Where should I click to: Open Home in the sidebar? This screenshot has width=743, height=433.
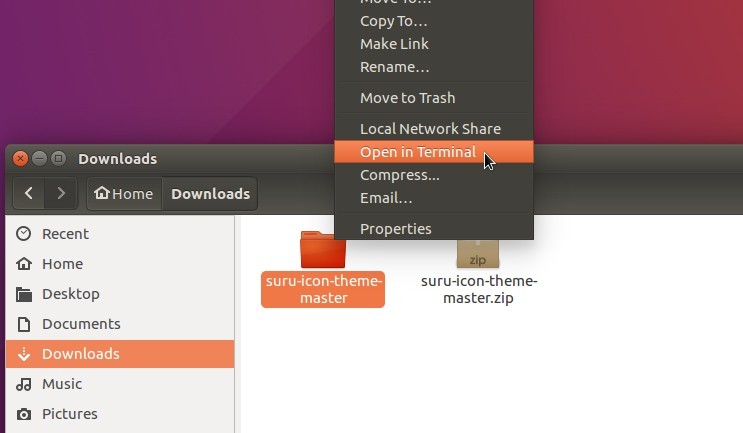pos(120,264)
